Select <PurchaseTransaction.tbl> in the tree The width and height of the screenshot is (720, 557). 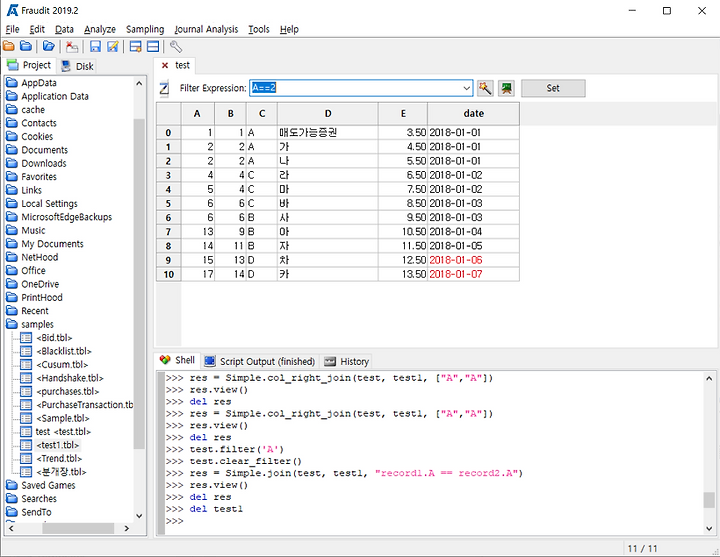point(84,405)
